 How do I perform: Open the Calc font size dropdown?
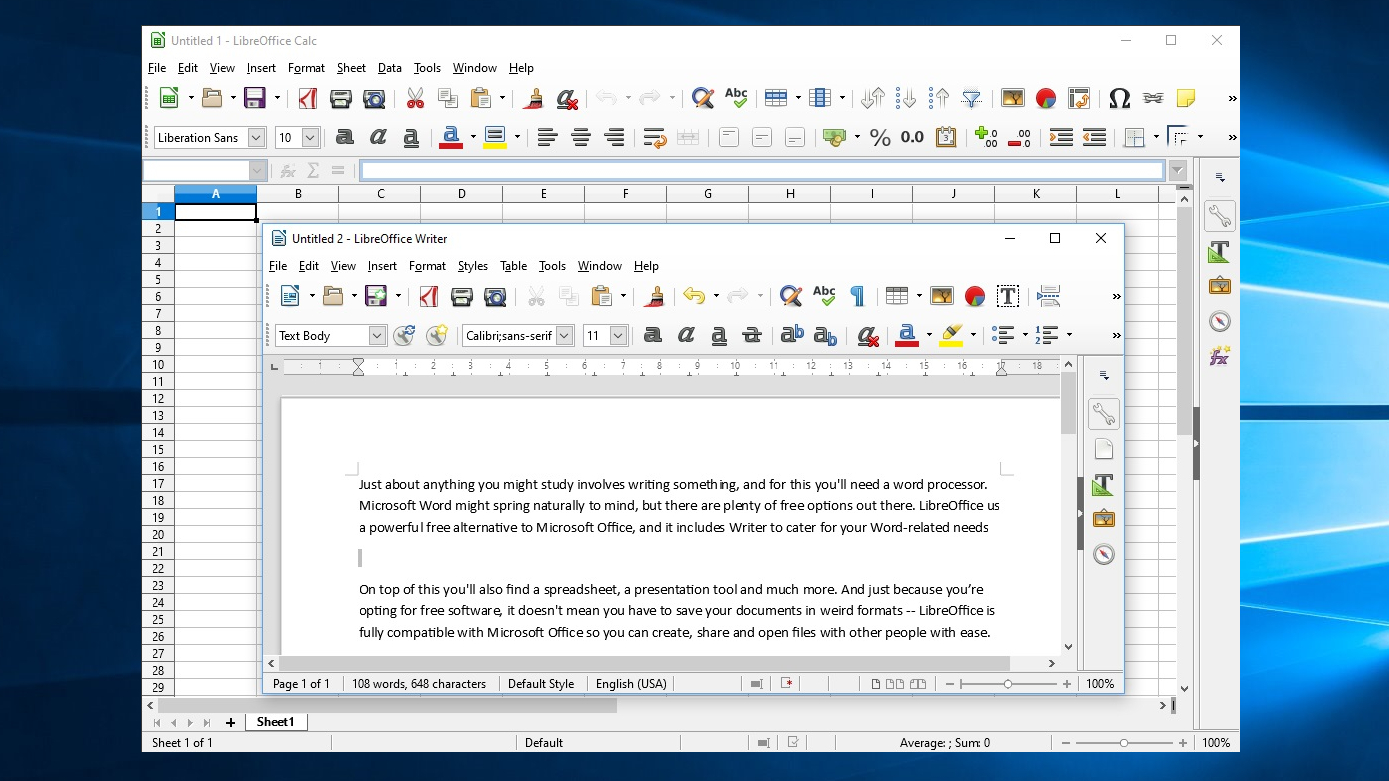(x=311, y=138)
